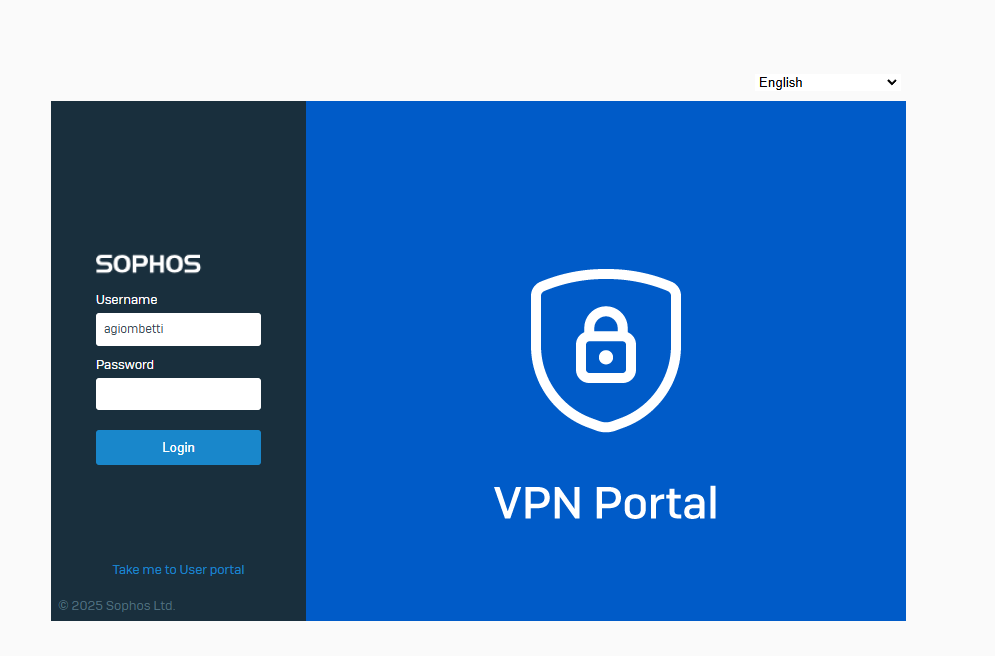Click the 'agiombetti' text in Username box
This screenshot has width=995, height=656.
[133, 329]
